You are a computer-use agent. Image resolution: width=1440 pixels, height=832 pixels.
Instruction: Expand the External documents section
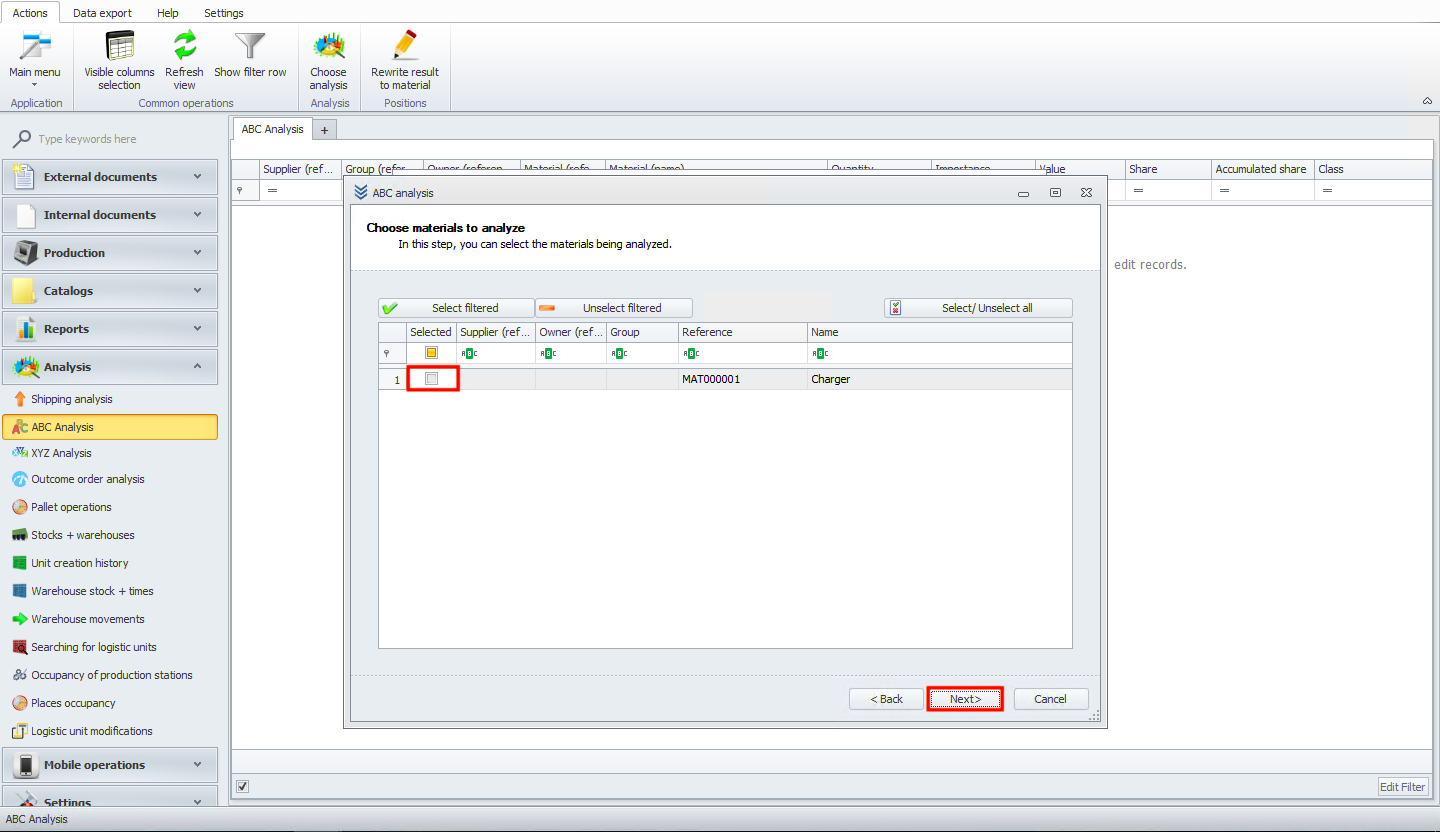pos(110,177)
